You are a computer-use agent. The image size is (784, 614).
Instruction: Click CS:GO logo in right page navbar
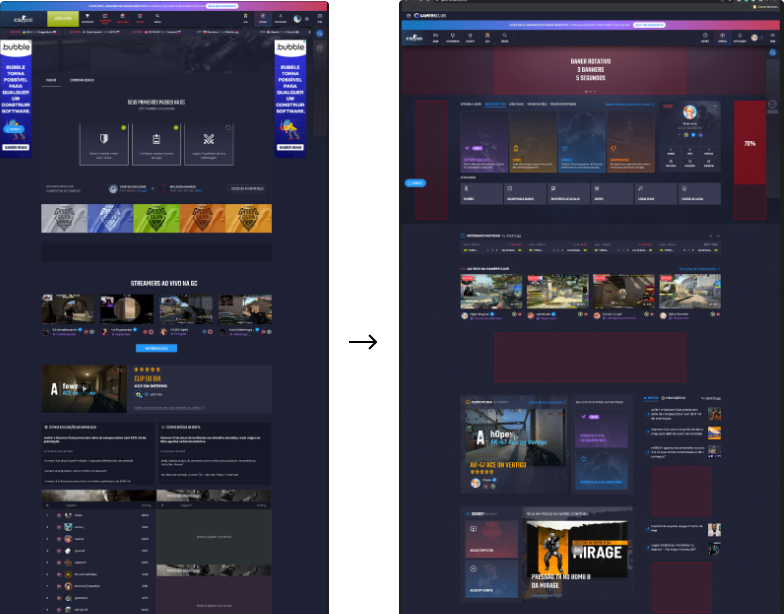click(414, 38)
